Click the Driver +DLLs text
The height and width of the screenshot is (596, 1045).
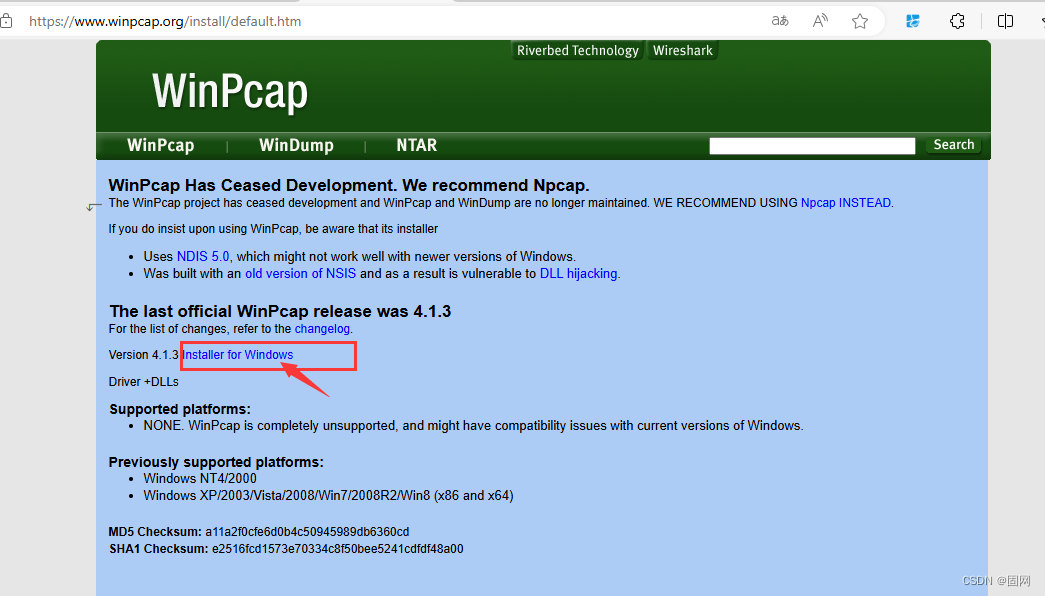(143, 382)
